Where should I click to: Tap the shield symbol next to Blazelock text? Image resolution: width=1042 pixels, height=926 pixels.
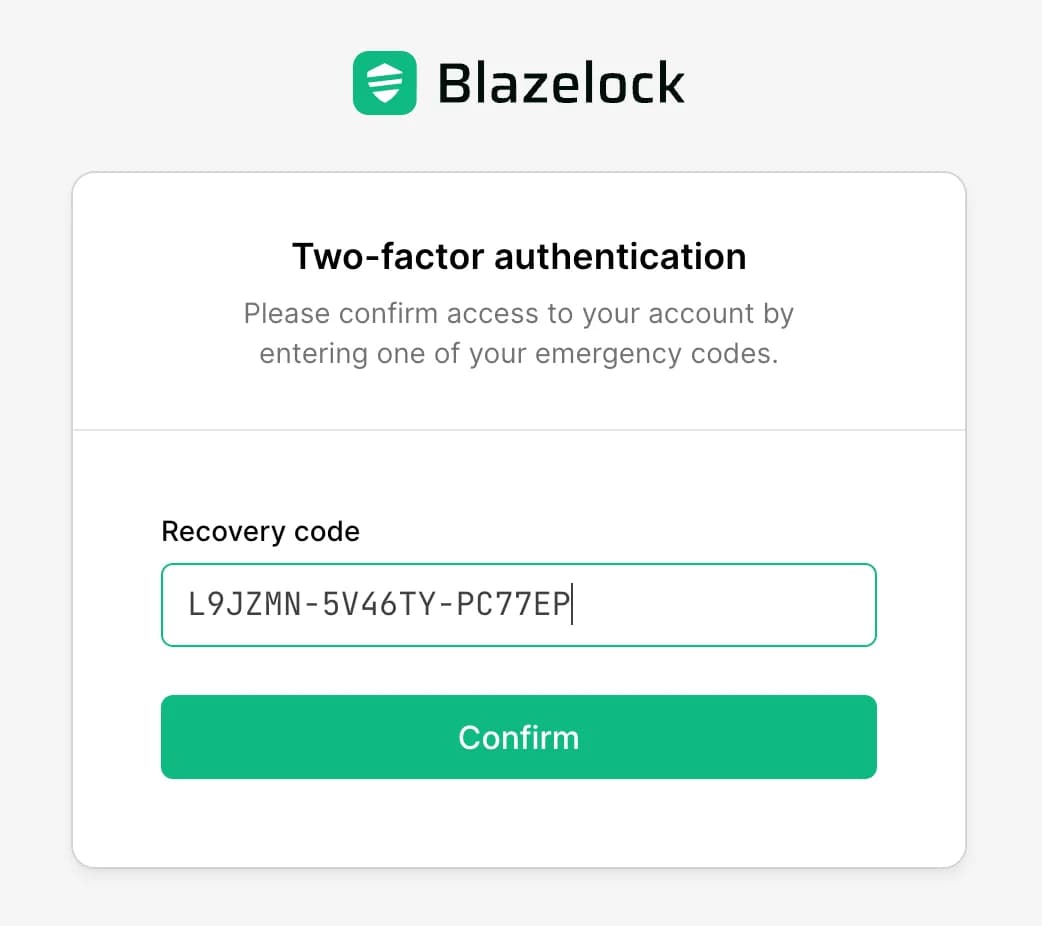(x=386, y=83)
